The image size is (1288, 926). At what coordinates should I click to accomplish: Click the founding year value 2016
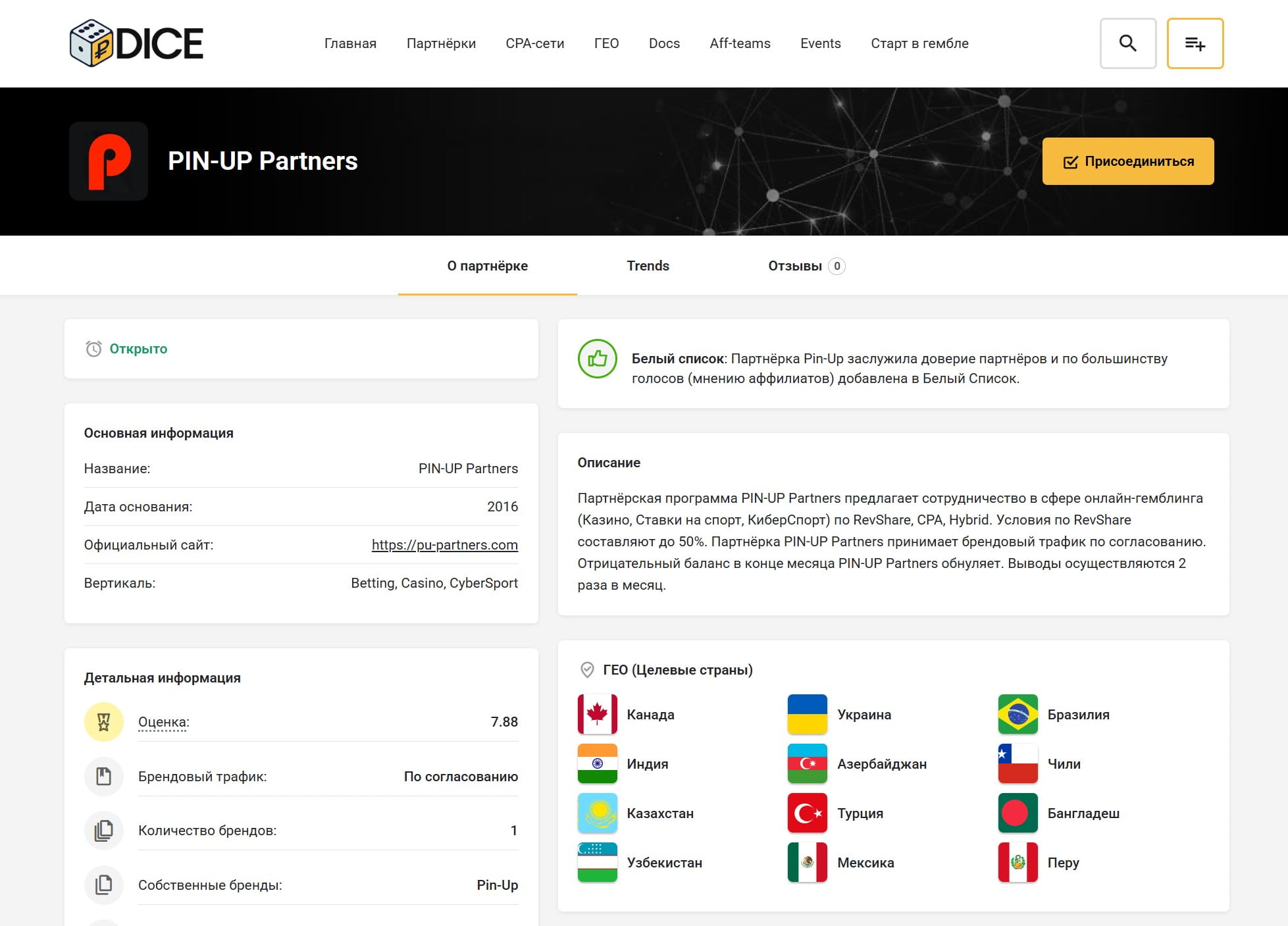click(x=503, y=507)
